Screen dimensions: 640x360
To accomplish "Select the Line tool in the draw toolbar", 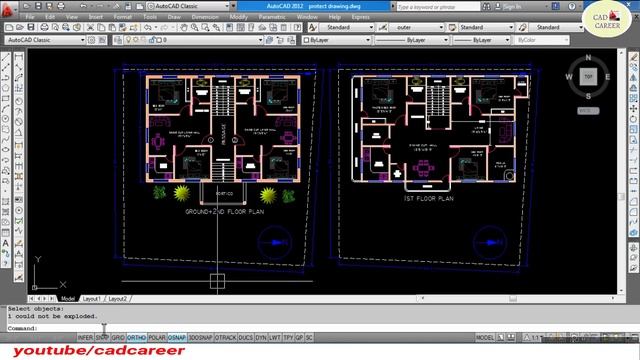I will pyautogui.click(x=6, y=57).
